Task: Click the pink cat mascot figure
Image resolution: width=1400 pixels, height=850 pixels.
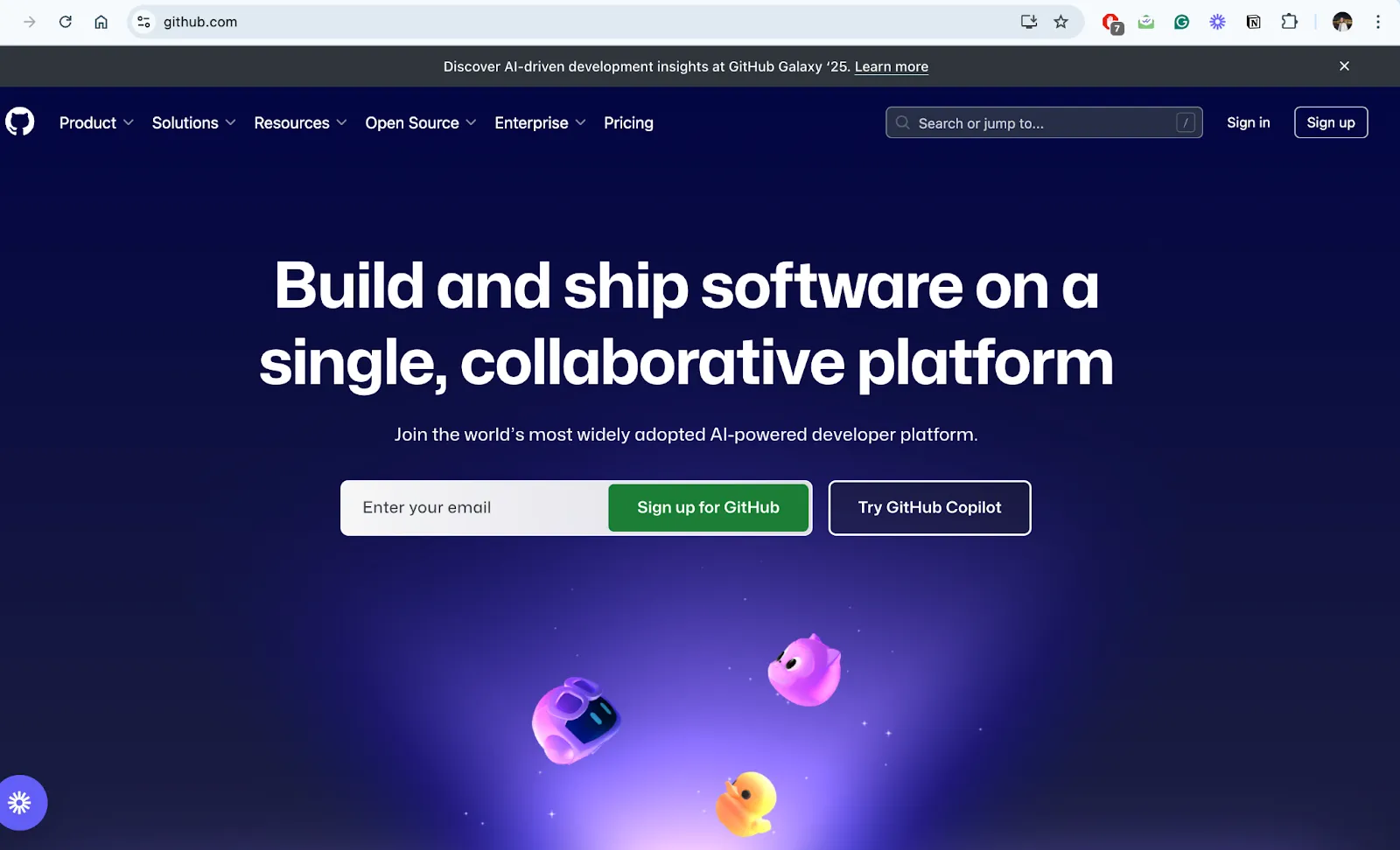Action: pos(805,670)
